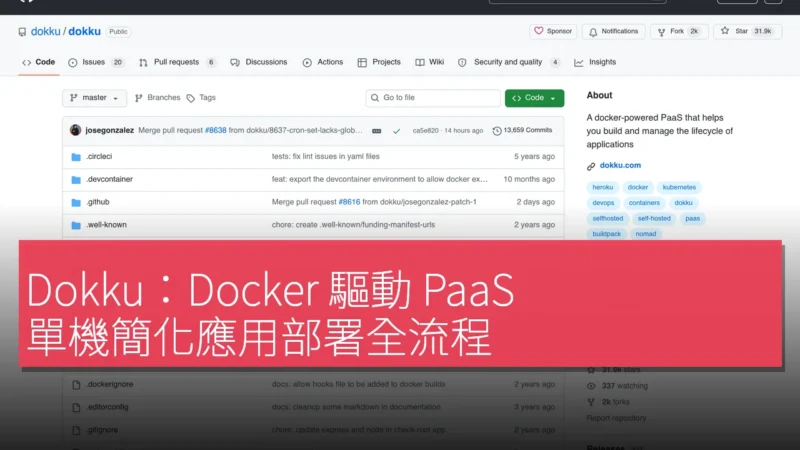
Task: Expand the green Code dropdown
Action: (534, 98)
